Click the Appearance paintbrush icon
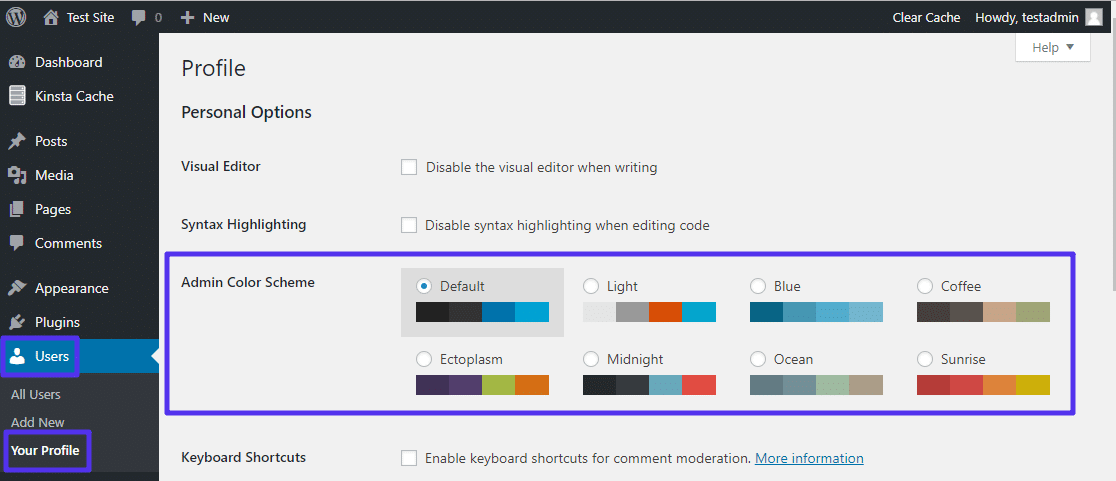1116x481 pixels. pyautogui.click(x=17, y=288)
